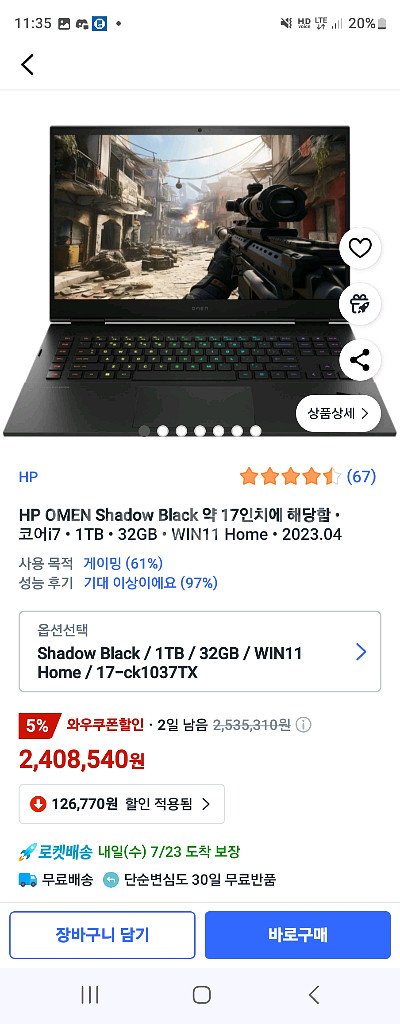The image size is (400, 1024).
Task: Tap Android back navigation icon
Action: (314, 995)
